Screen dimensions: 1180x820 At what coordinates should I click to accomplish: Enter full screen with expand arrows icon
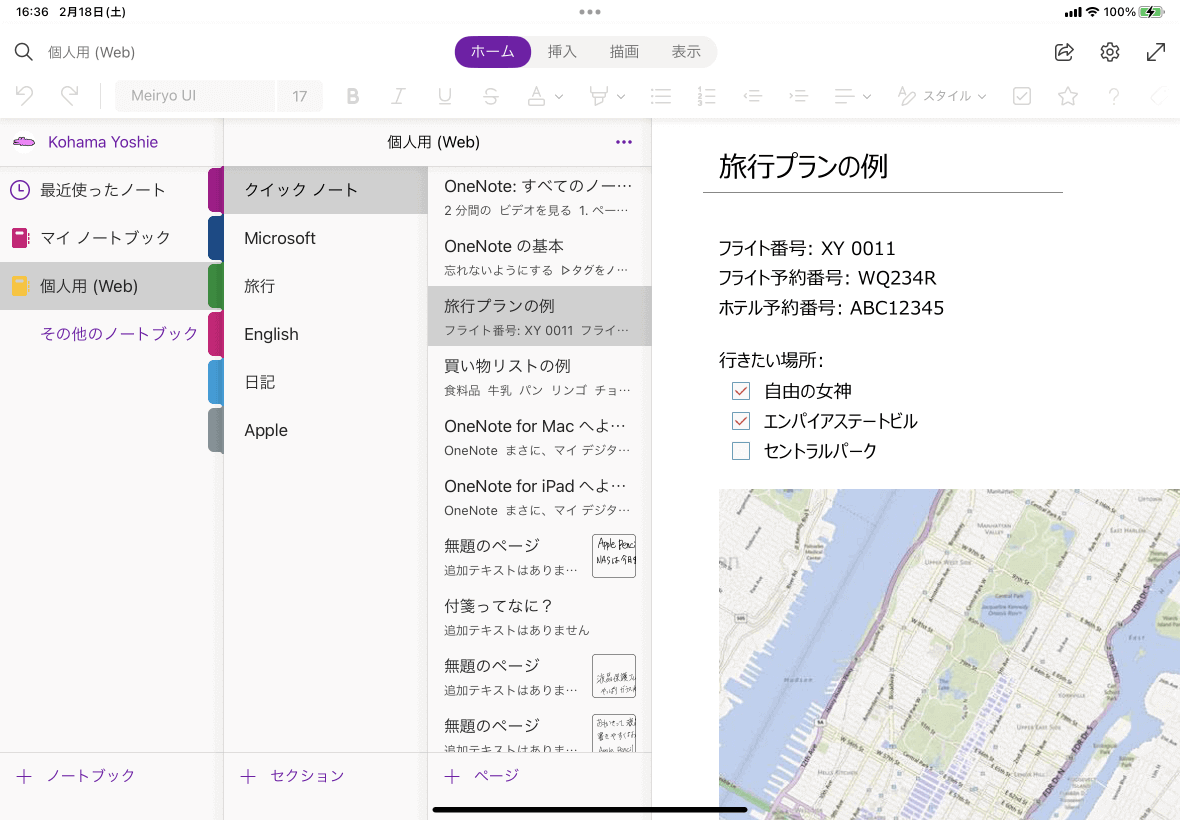click(x=1155, y=52)
